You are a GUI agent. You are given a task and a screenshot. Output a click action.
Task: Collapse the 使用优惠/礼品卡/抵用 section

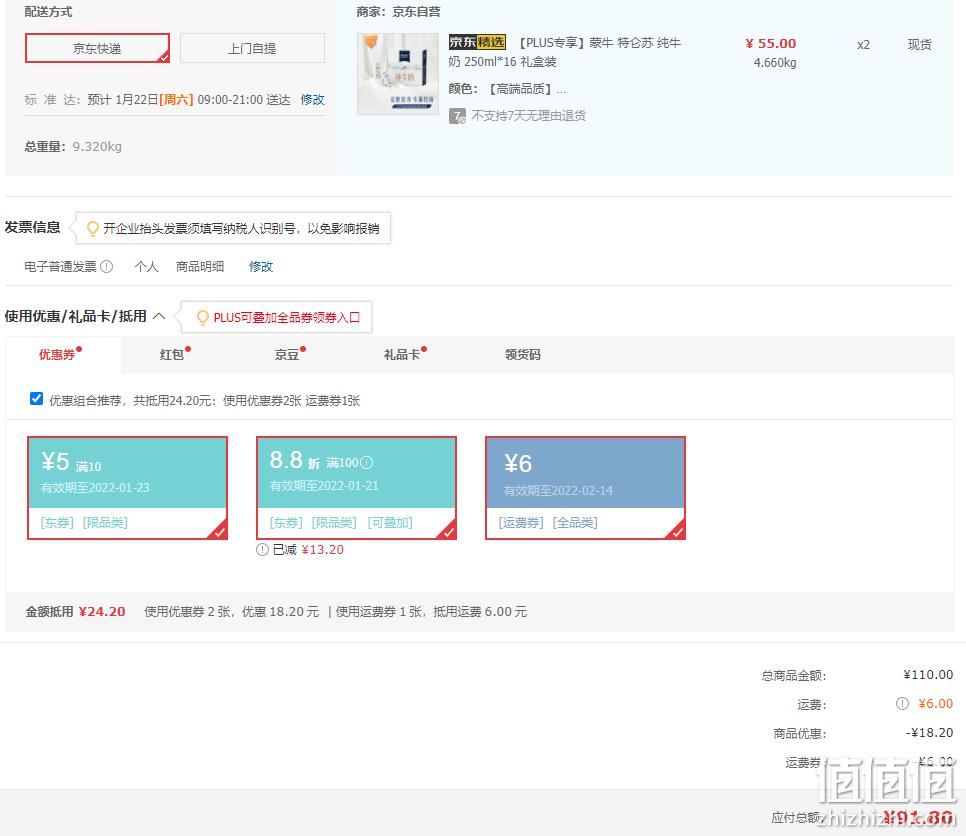159,316
